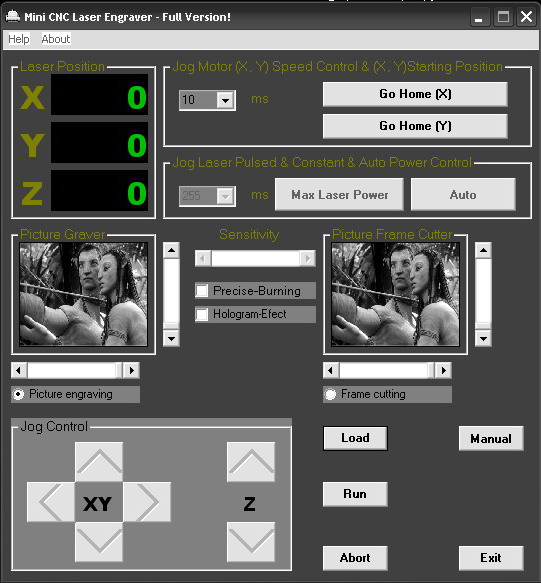Close the Mini CNC Laser Engraver window

pyautogui.click(x=526, y=17)
